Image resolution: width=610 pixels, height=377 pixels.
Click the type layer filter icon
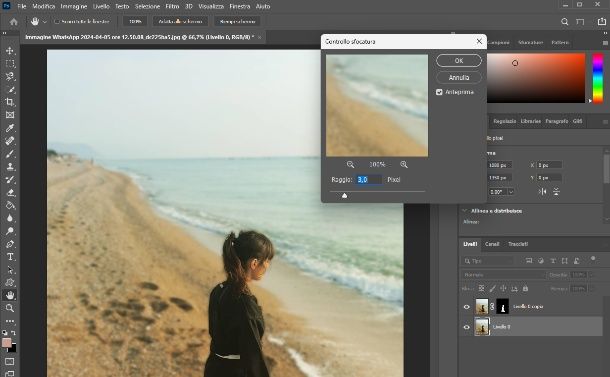click(x=553, y=261)
